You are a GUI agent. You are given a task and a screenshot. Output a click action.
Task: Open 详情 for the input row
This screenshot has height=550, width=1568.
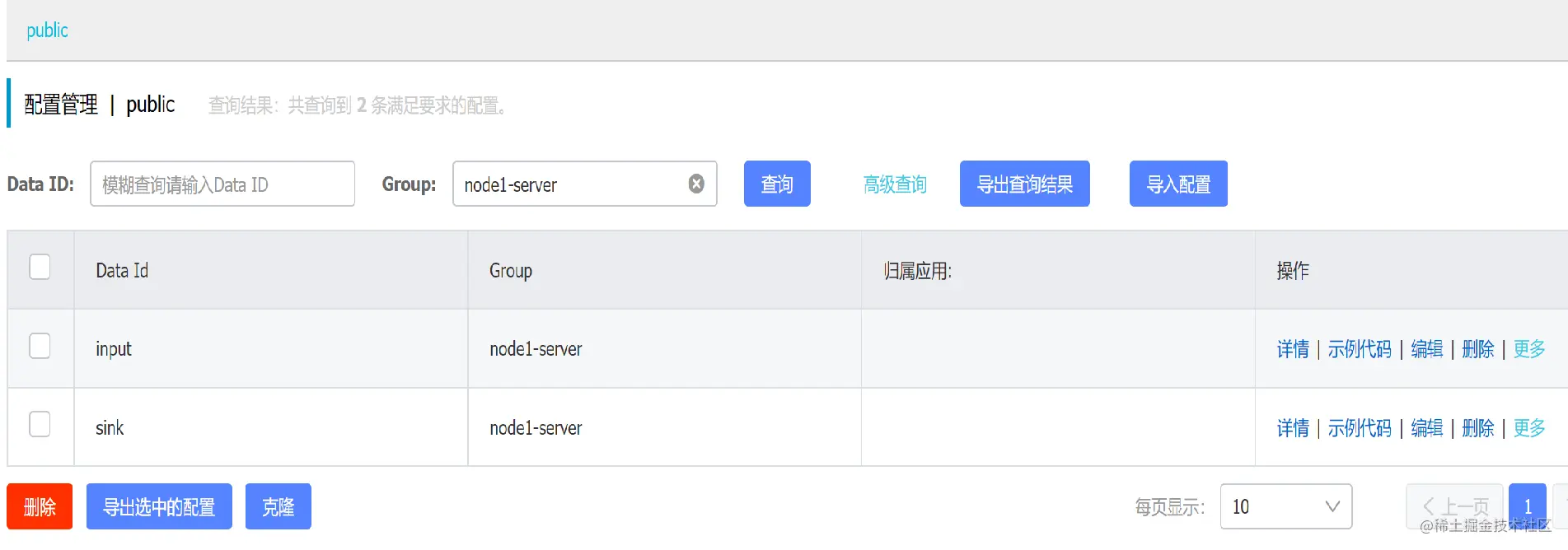[1293, 349]
